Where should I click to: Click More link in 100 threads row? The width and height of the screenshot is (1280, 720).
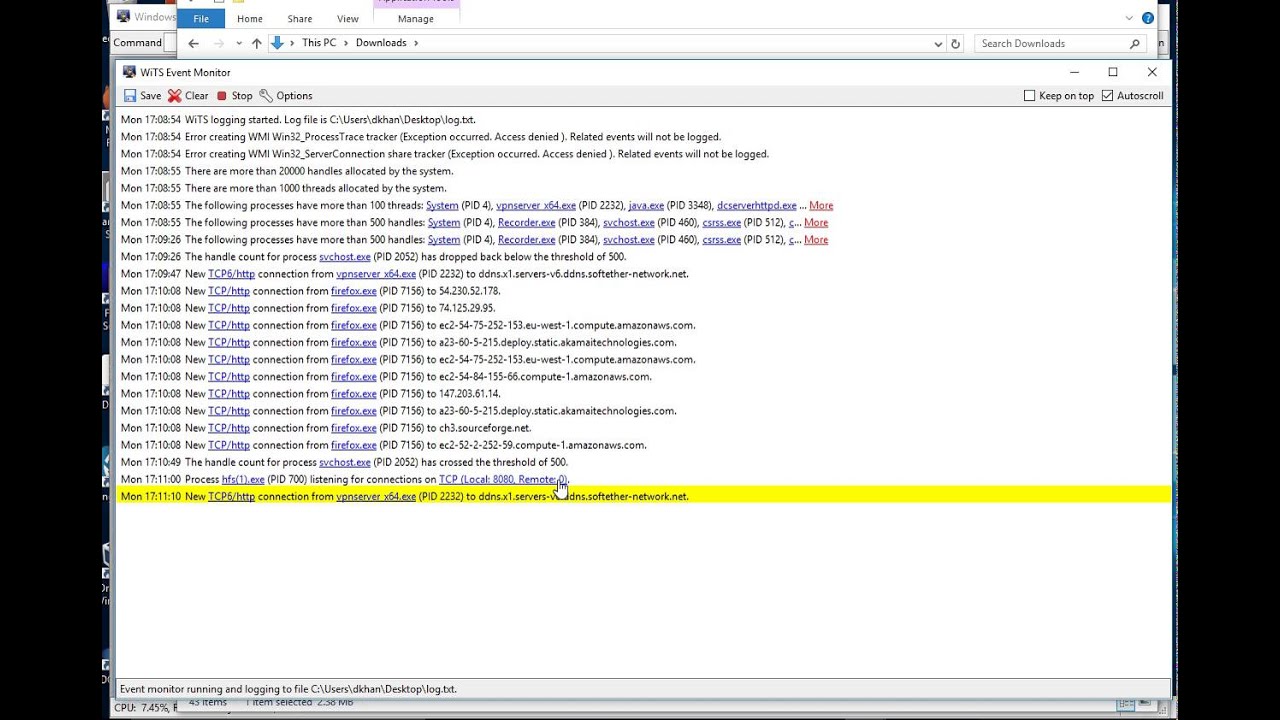[x=821, y=206]
